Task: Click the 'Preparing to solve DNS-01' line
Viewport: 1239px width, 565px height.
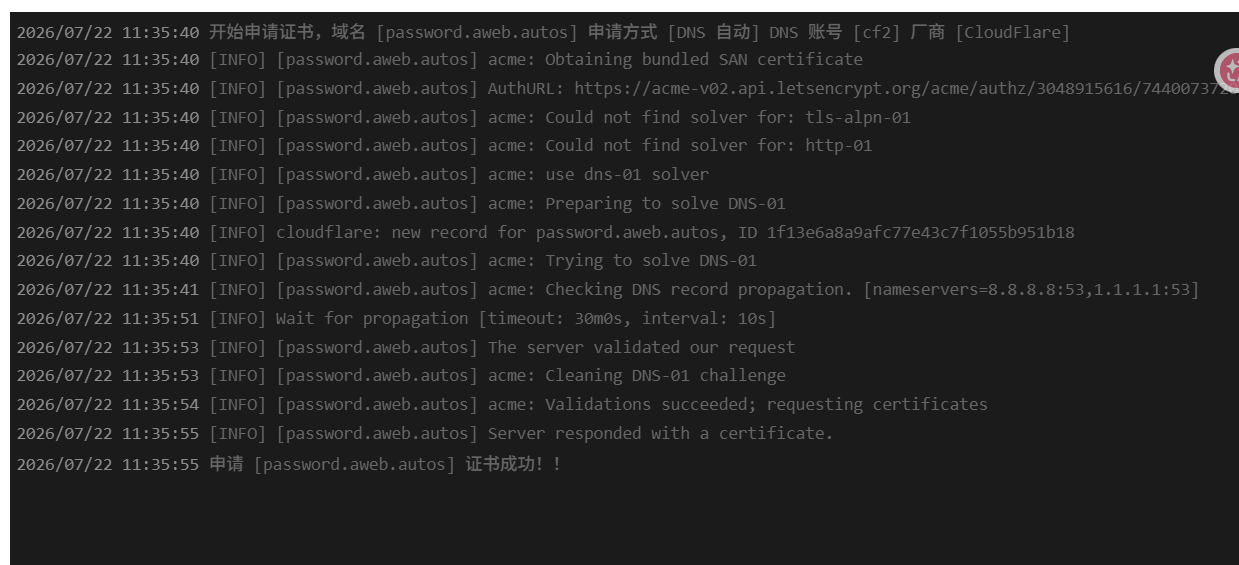Action: pyautogui.click(x=401, y=203)
